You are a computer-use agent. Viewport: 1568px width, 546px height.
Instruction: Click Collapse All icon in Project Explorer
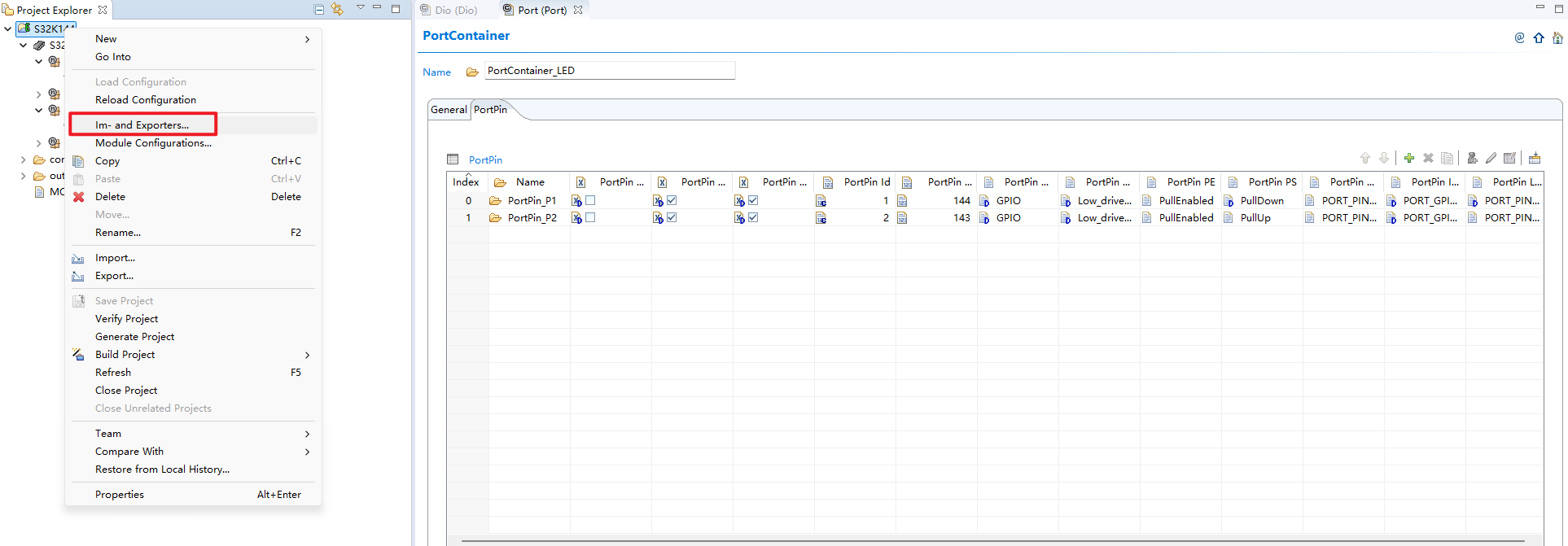[x=318, y=10]
